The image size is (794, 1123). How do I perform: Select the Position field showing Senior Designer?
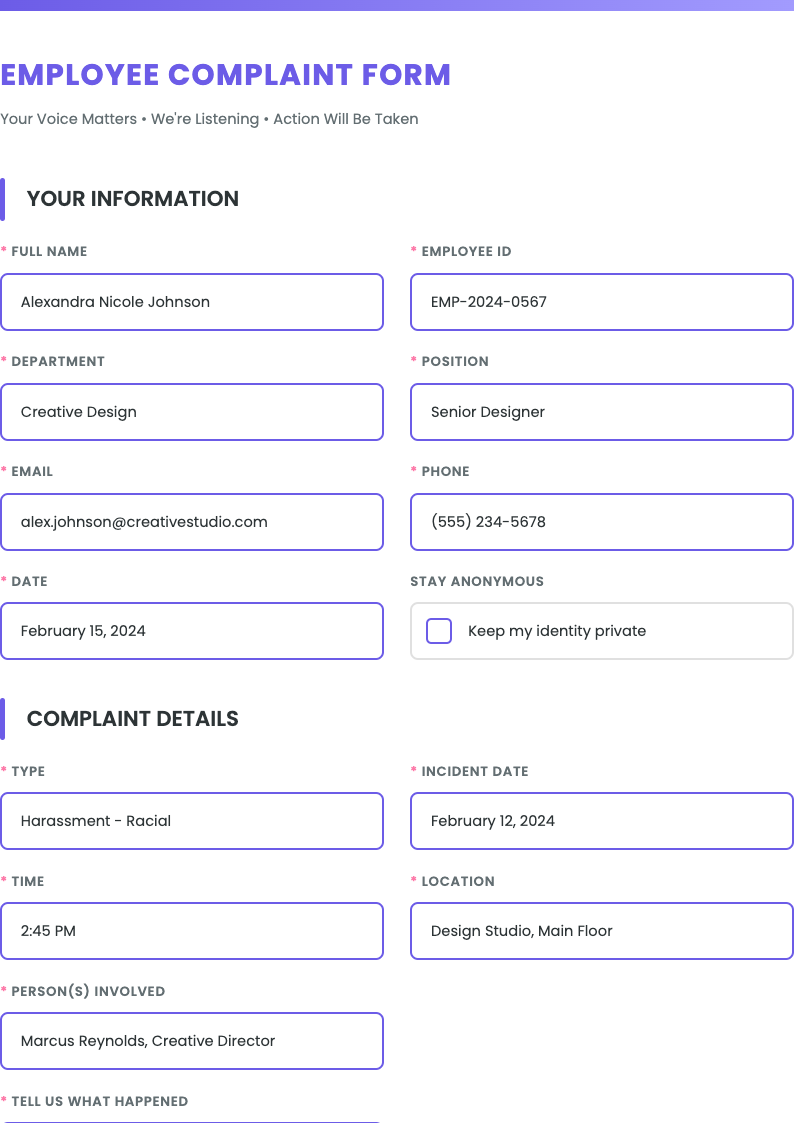point(601,411)
